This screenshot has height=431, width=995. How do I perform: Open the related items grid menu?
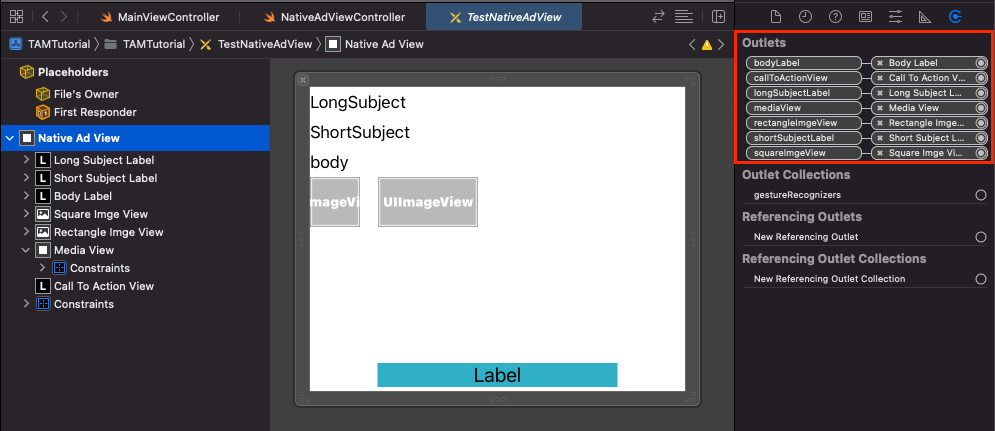tap(16, 17)
